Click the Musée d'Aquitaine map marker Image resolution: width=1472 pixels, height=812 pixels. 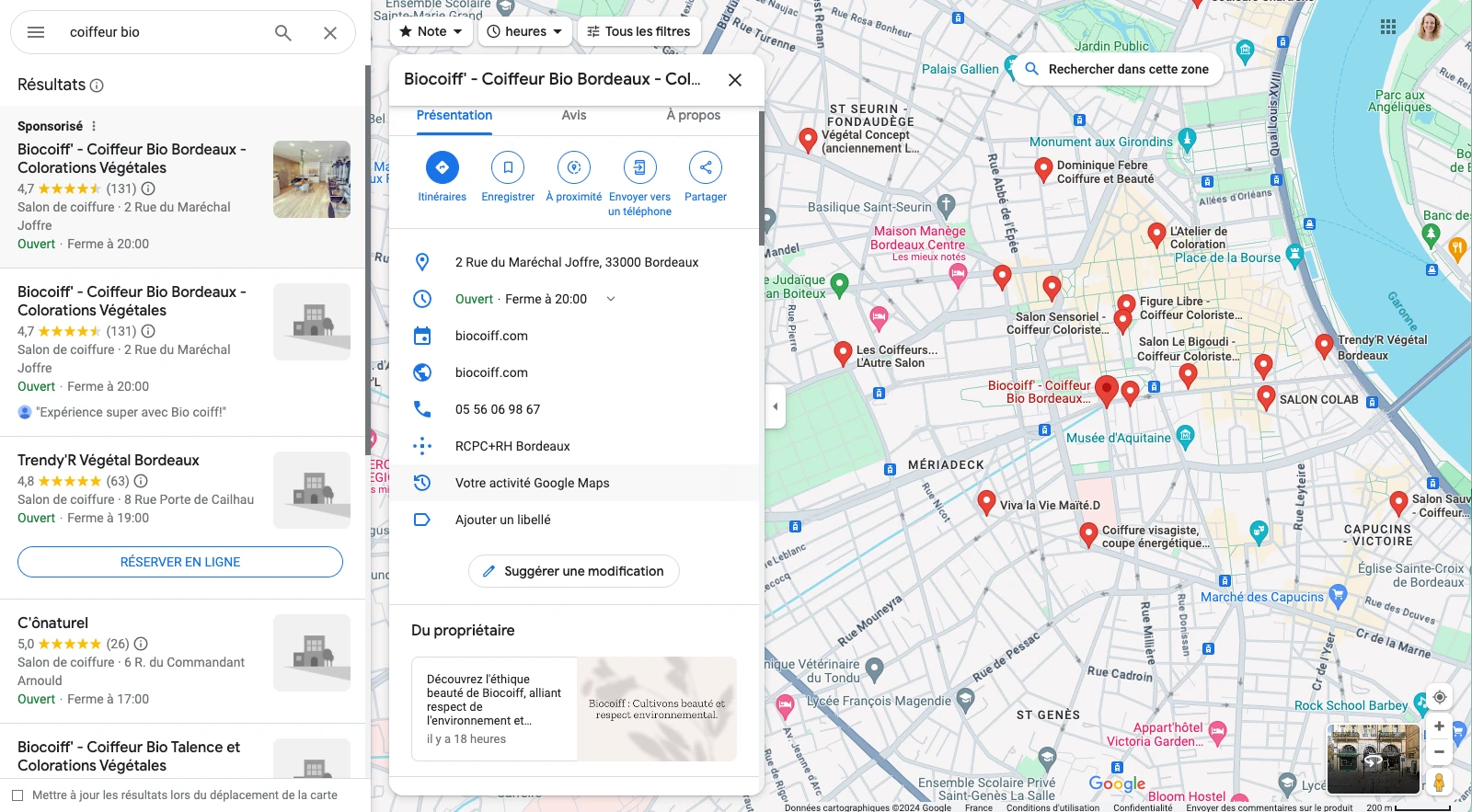(x=1185, y=435)
